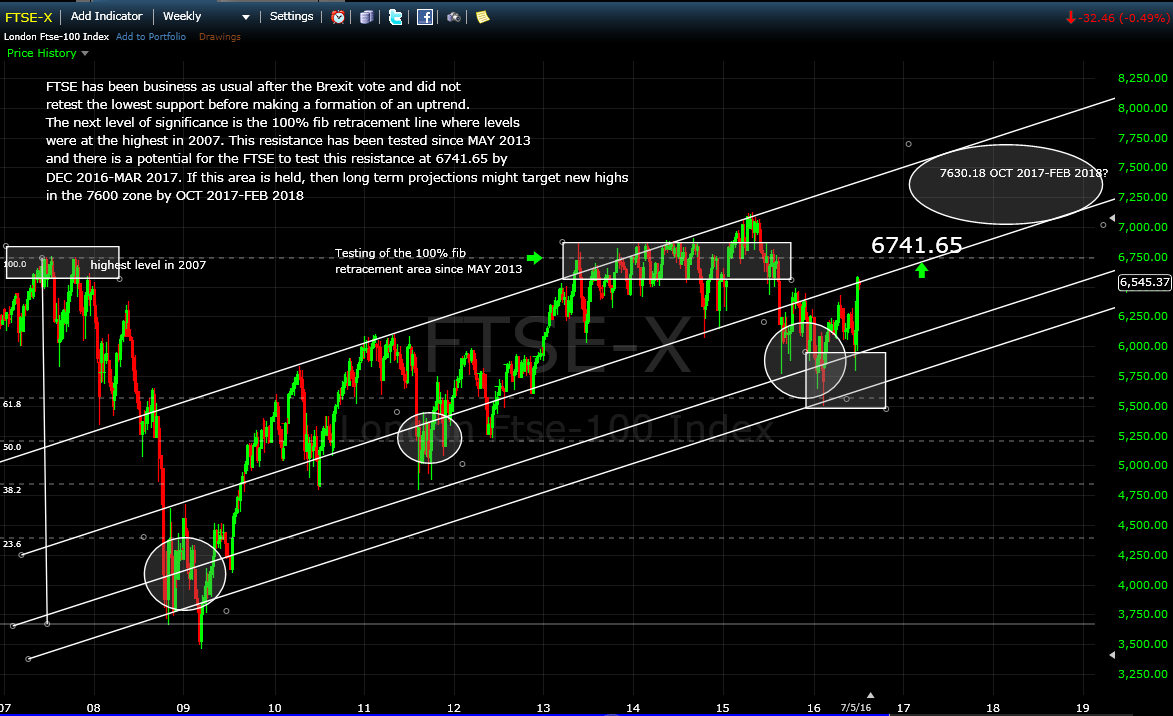
Task: Open the Settings menu
Action: pos(291,16)
